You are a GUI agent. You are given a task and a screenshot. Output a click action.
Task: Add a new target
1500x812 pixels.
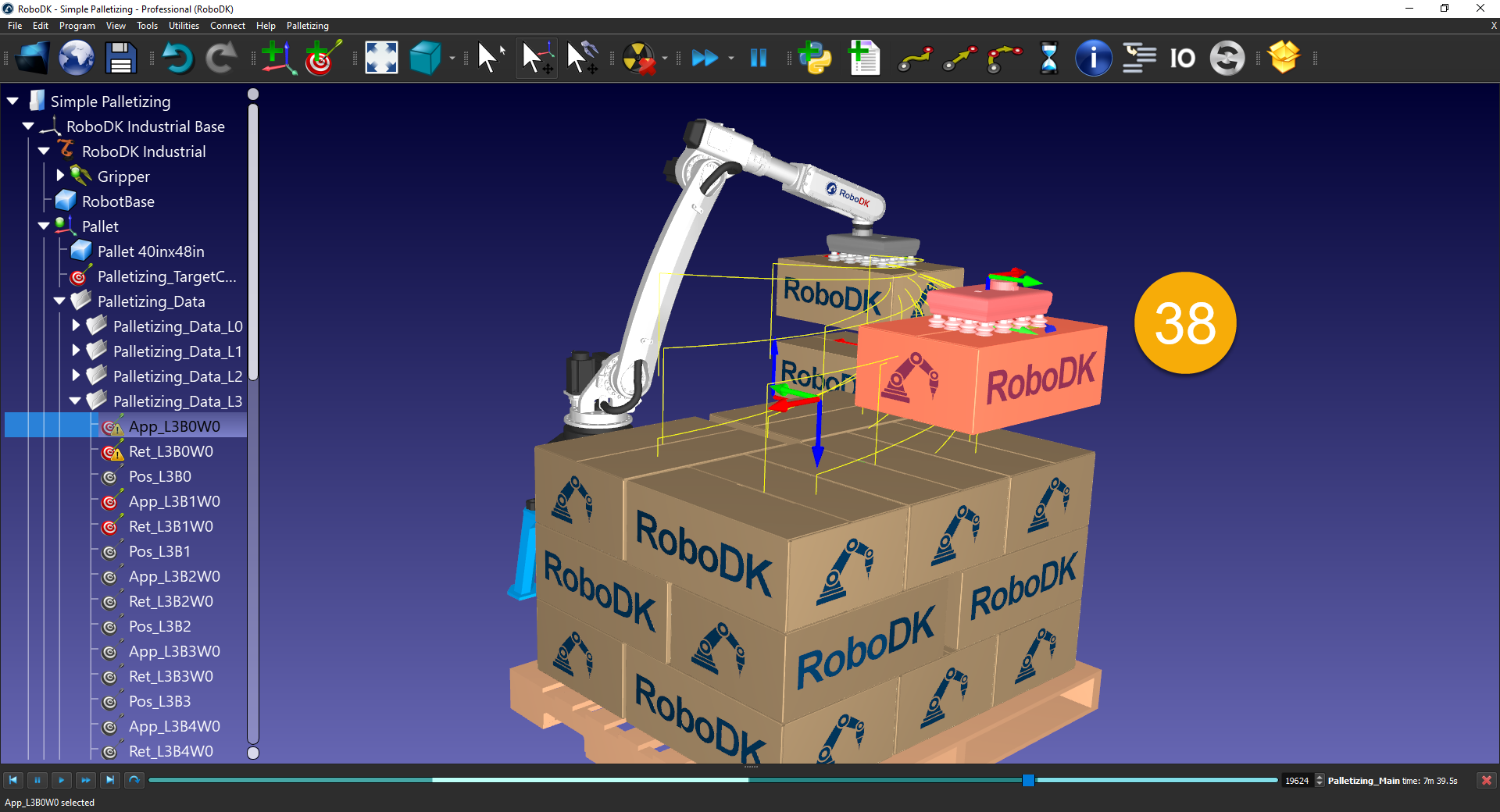click(320, 58)
